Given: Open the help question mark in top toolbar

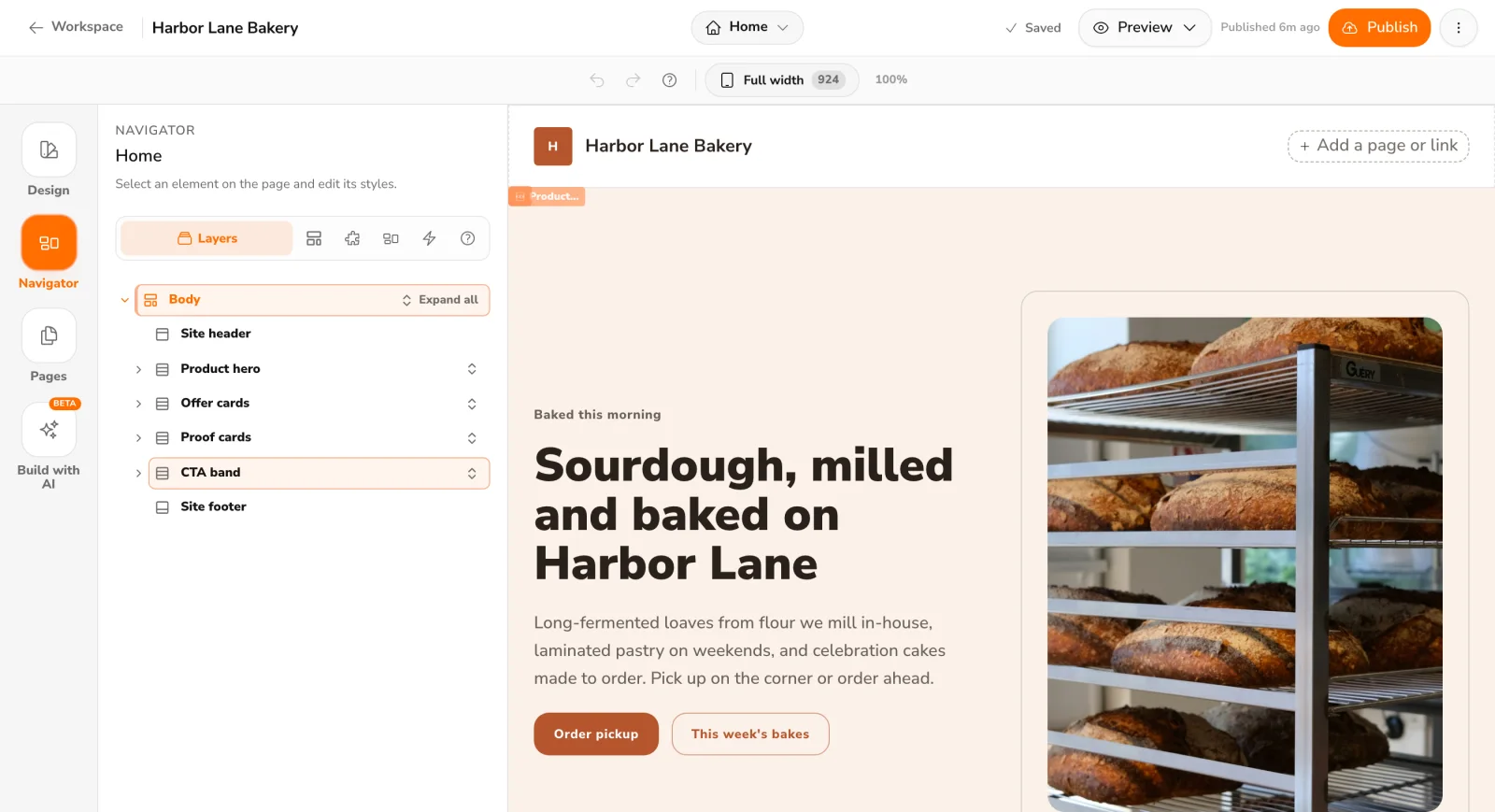Looking at the screenshot, I should [x=669, y=80].
